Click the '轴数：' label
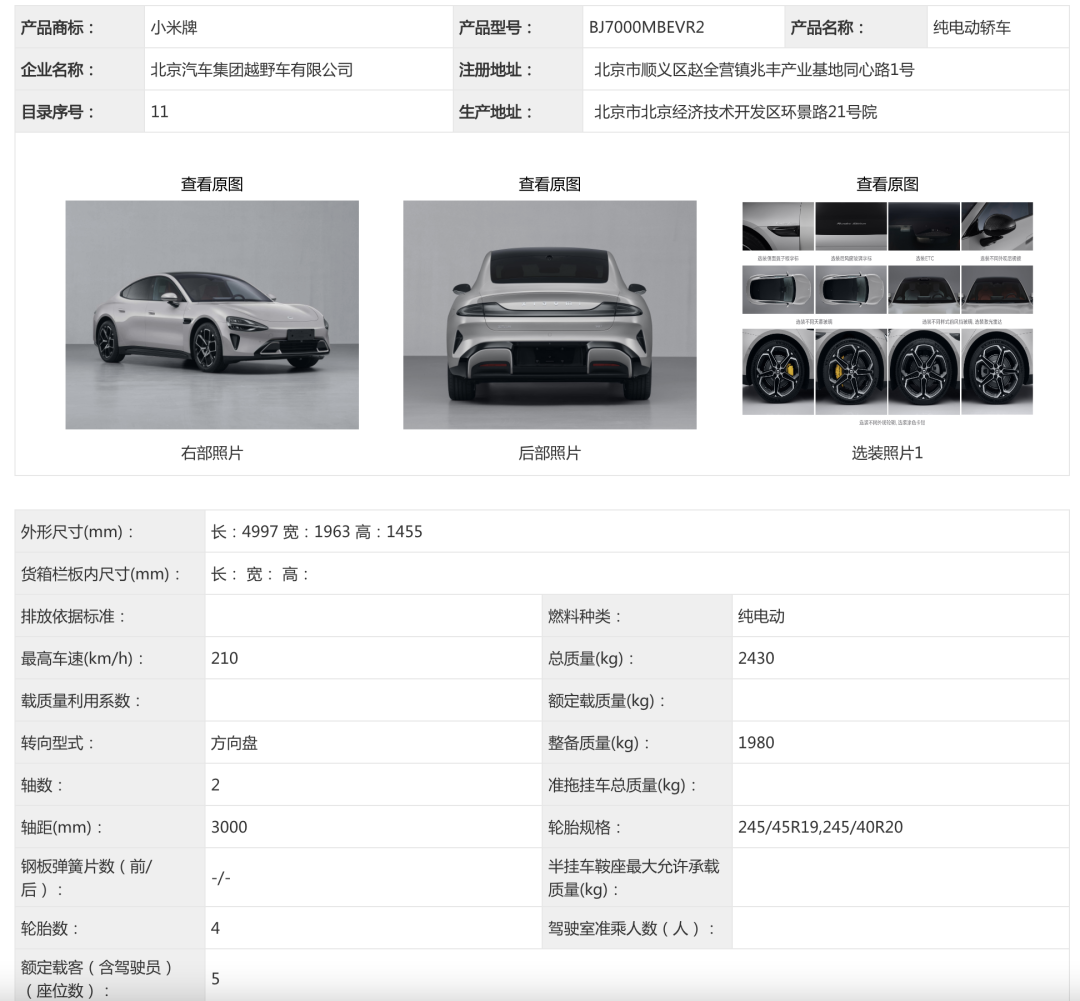Viewport: 1080px width, 1001px height. coord(42,785)
